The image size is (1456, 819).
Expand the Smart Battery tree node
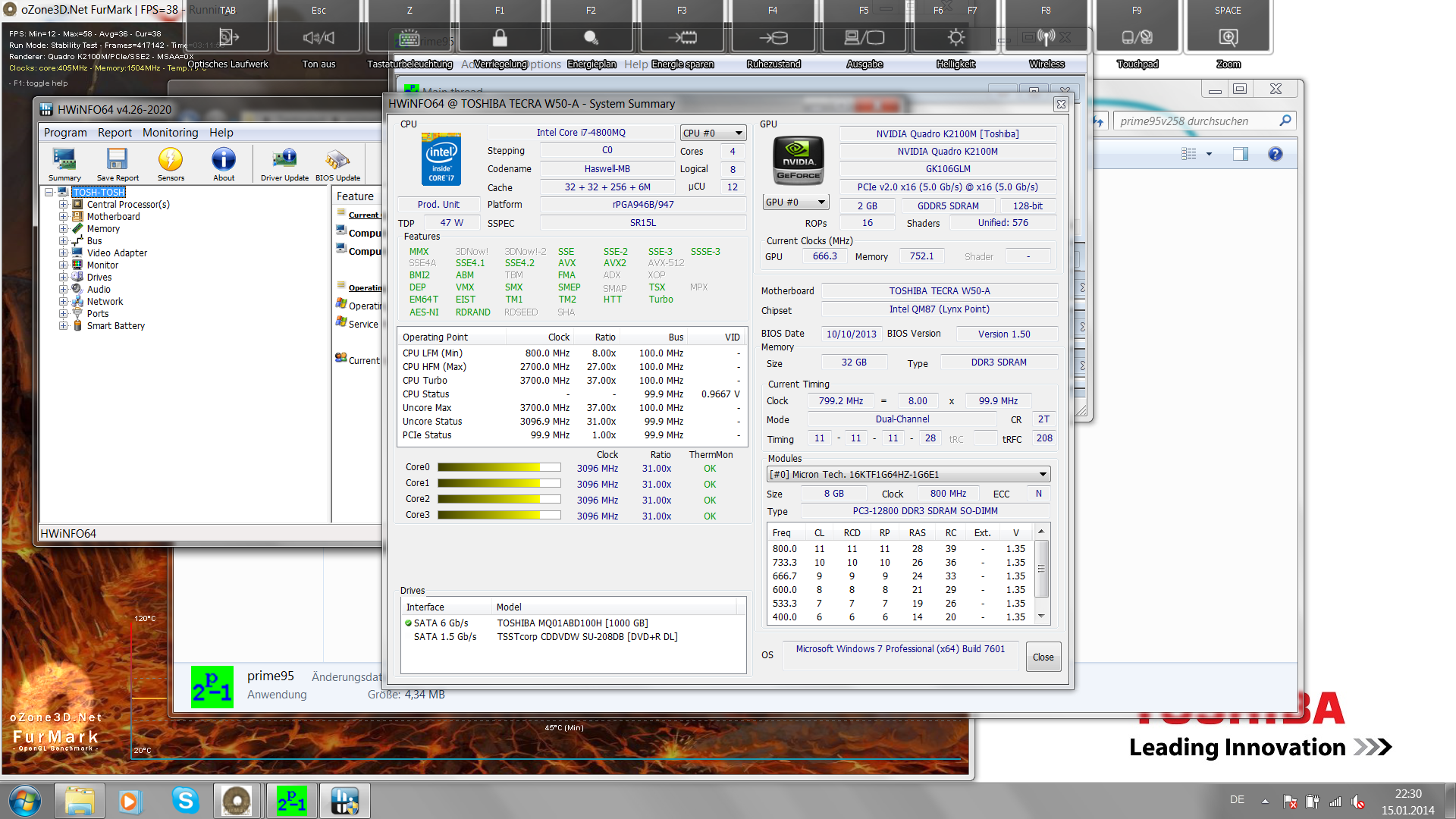tap(64, 325)
